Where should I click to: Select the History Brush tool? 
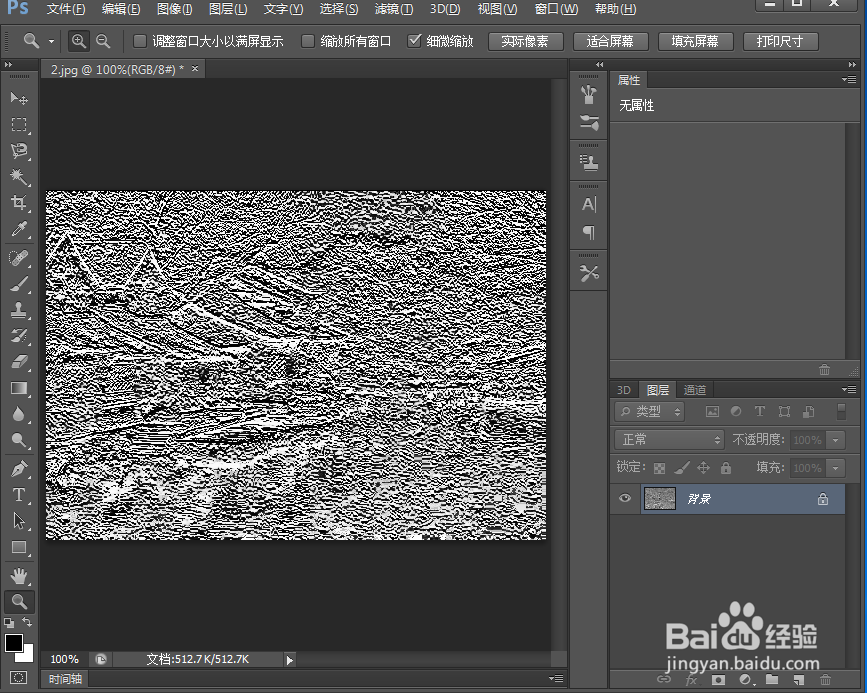(x=19, y=336)
